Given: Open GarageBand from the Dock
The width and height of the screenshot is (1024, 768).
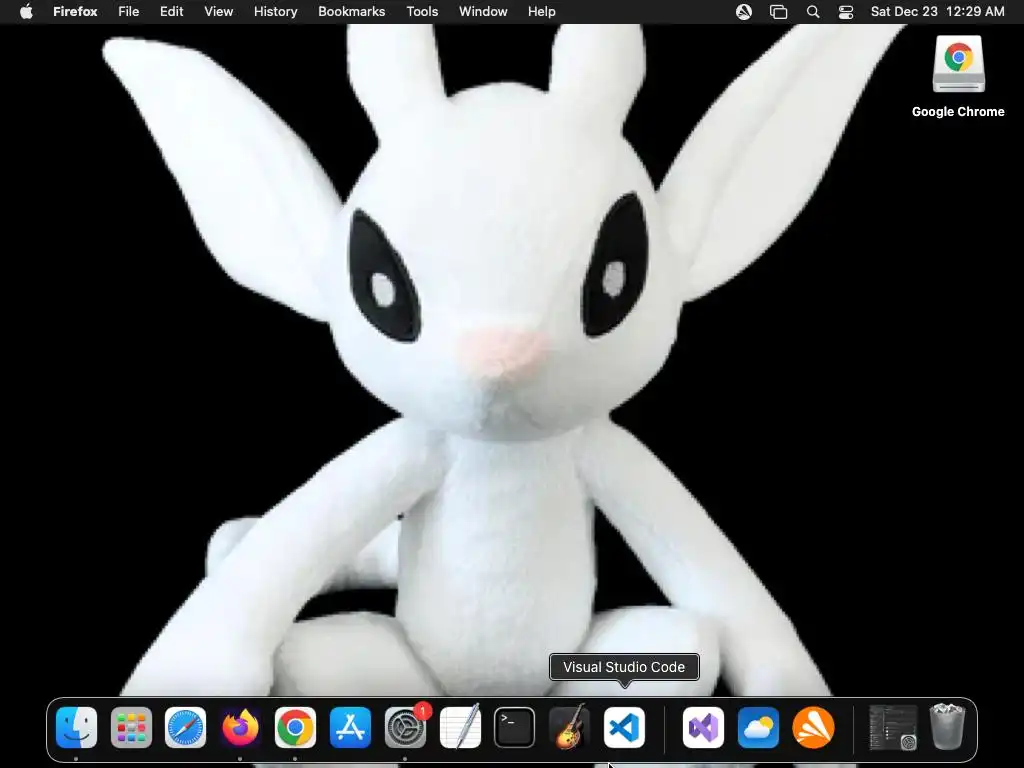Looking at the screenshot, I should click(x=569, y=728).
